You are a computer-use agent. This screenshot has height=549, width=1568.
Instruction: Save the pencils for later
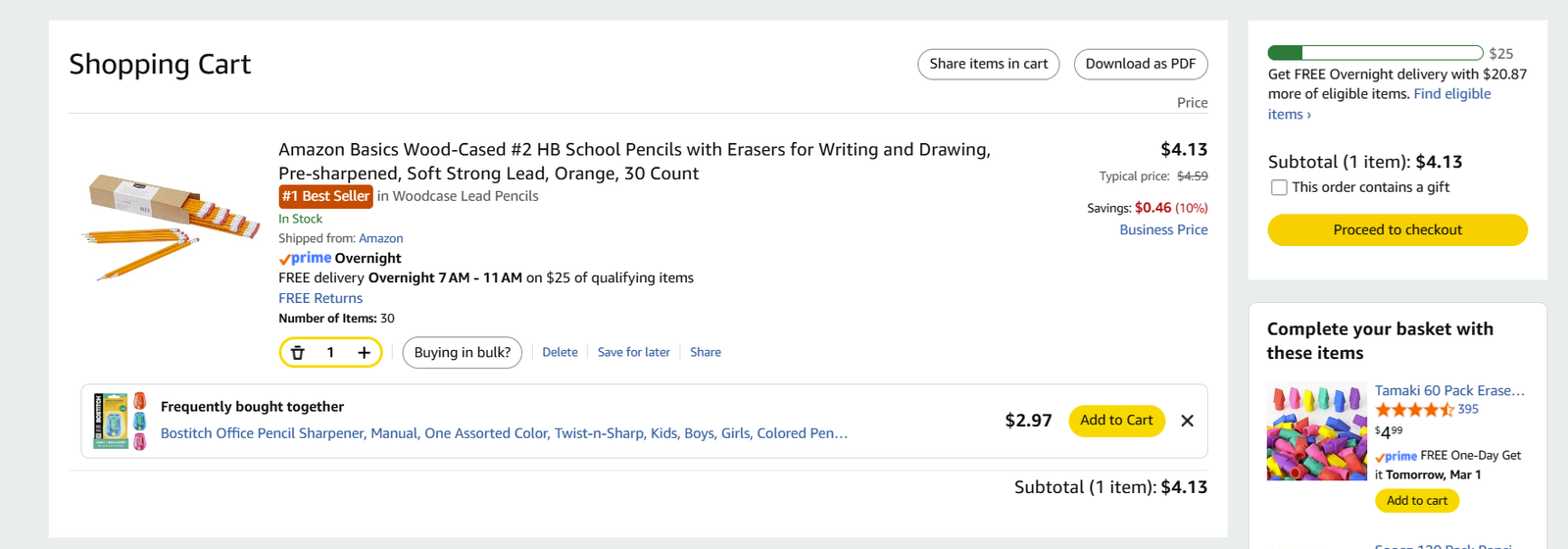click(633, 353)
